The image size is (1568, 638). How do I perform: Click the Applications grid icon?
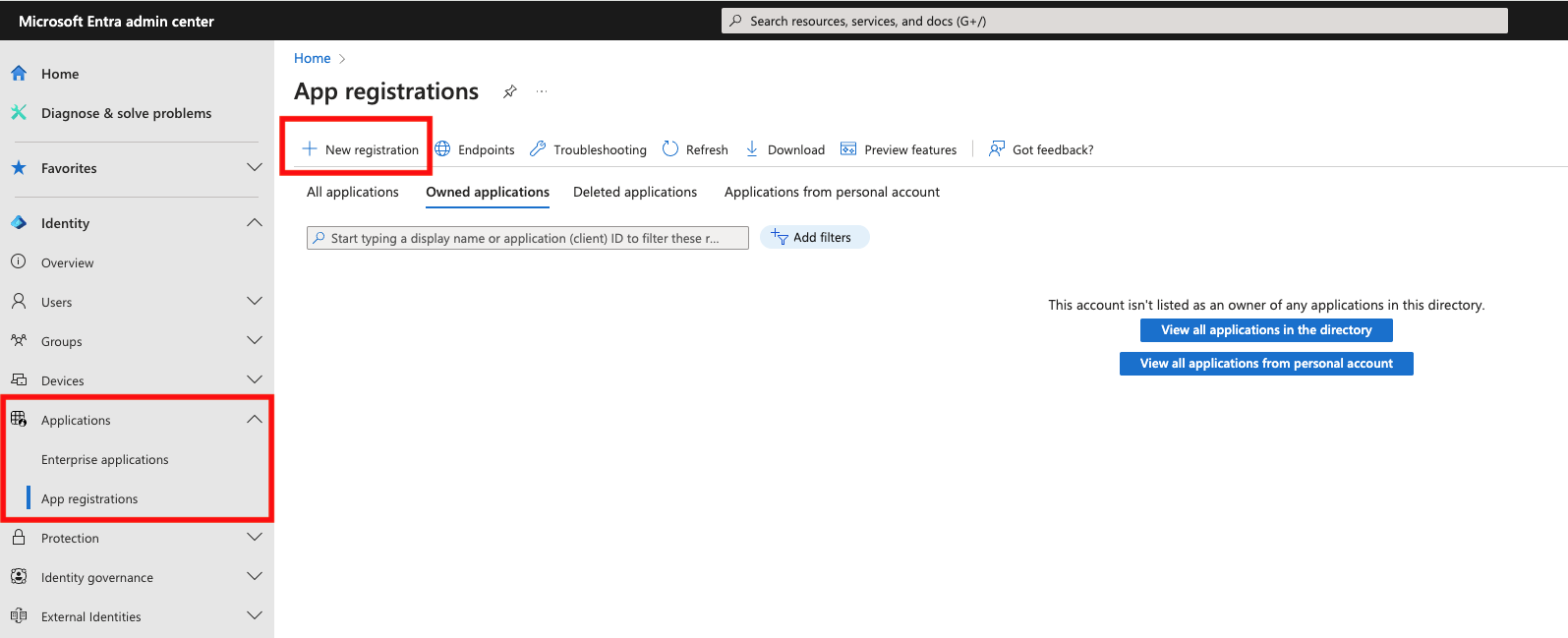19,419
